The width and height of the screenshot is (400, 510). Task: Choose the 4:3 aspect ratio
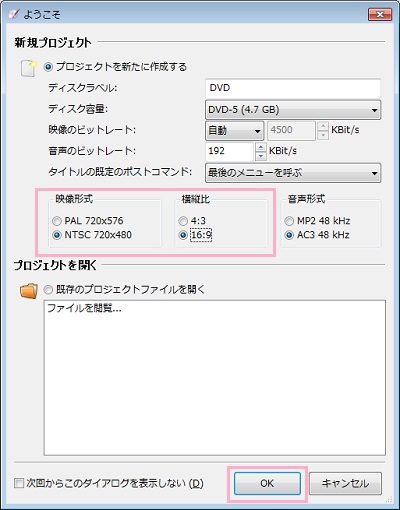tap(183, 221)
